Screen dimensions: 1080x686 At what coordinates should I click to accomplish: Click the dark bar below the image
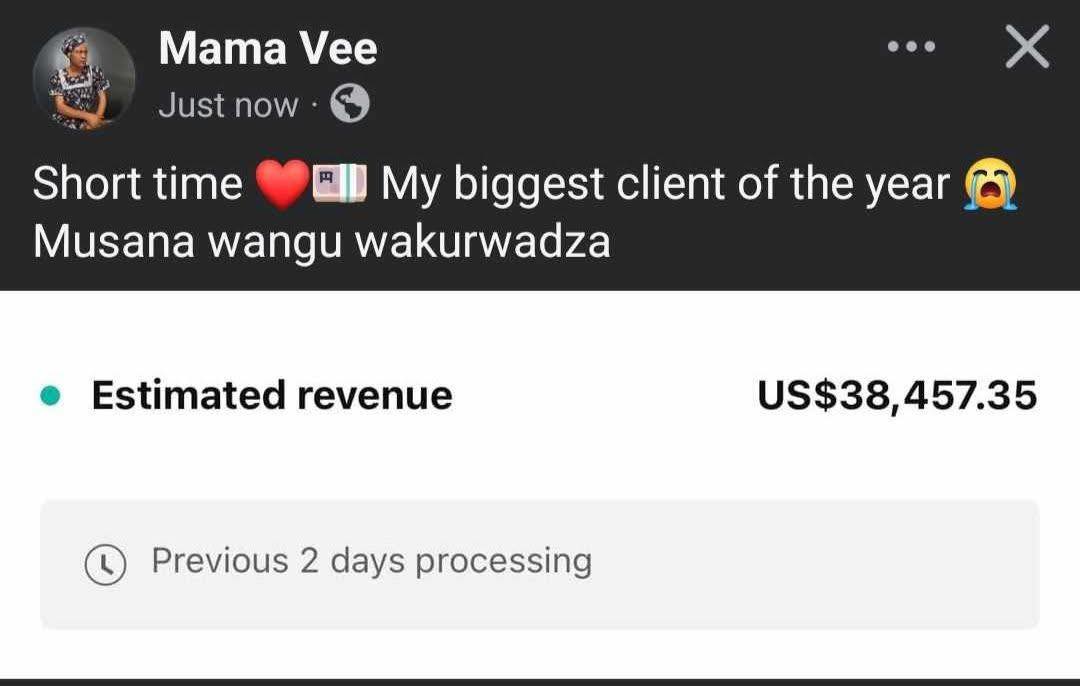540,683
